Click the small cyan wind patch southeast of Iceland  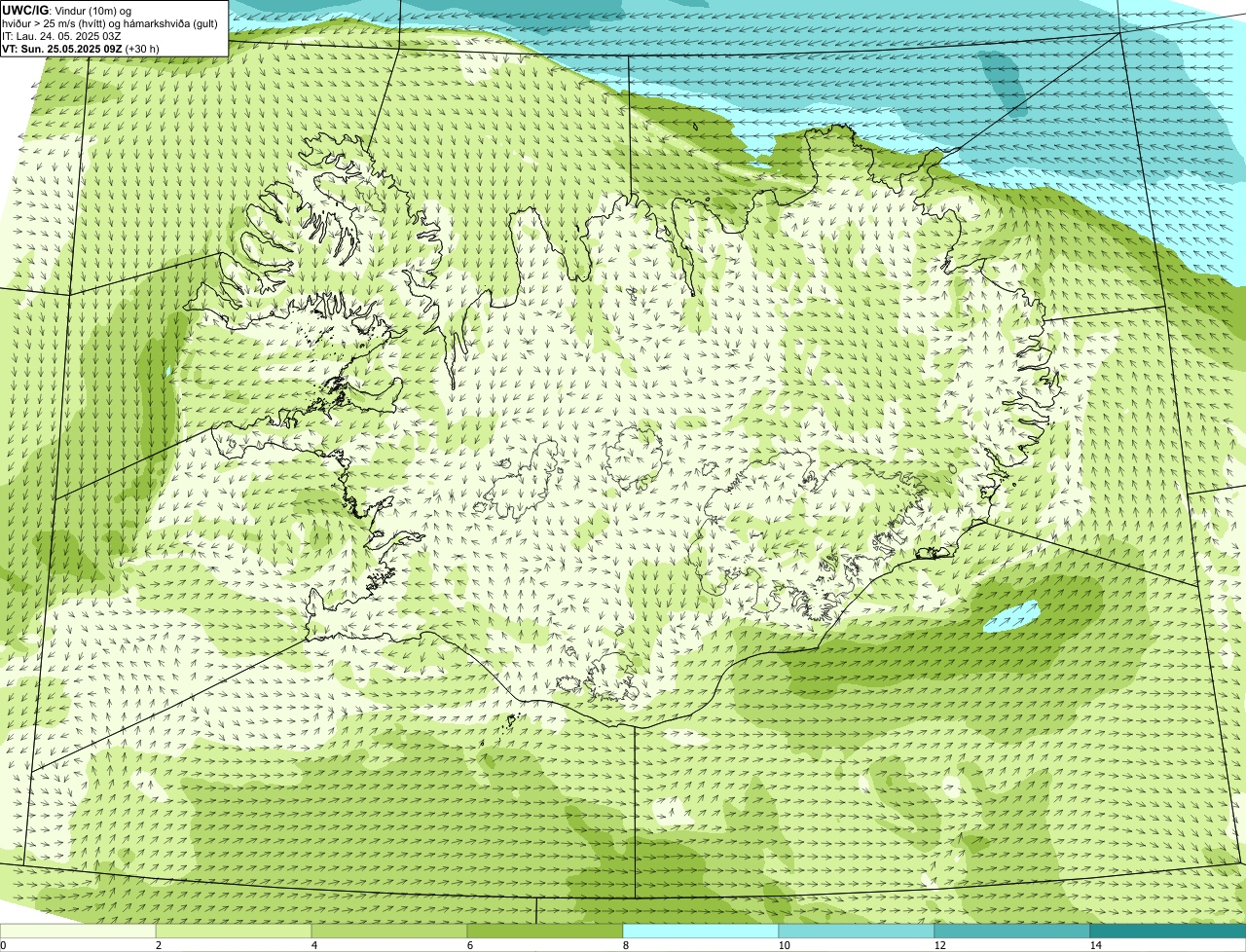coord(1011,616)
